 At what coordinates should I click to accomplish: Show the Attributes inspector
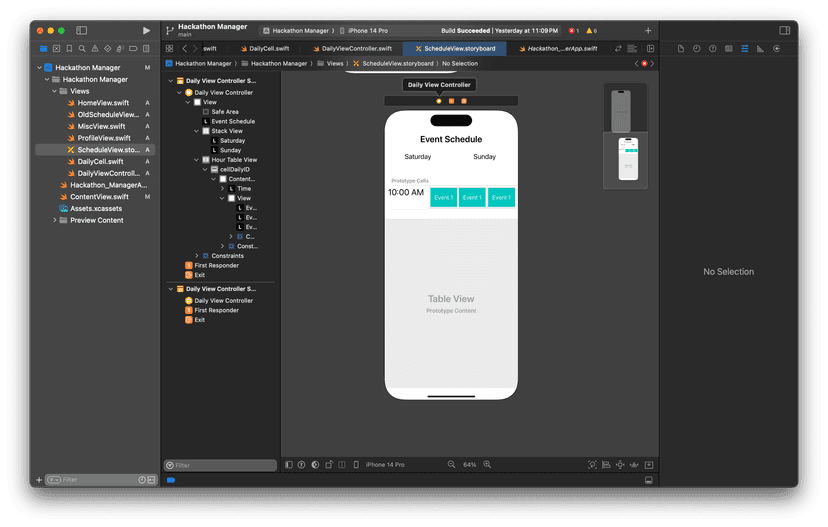click(743, 48)
